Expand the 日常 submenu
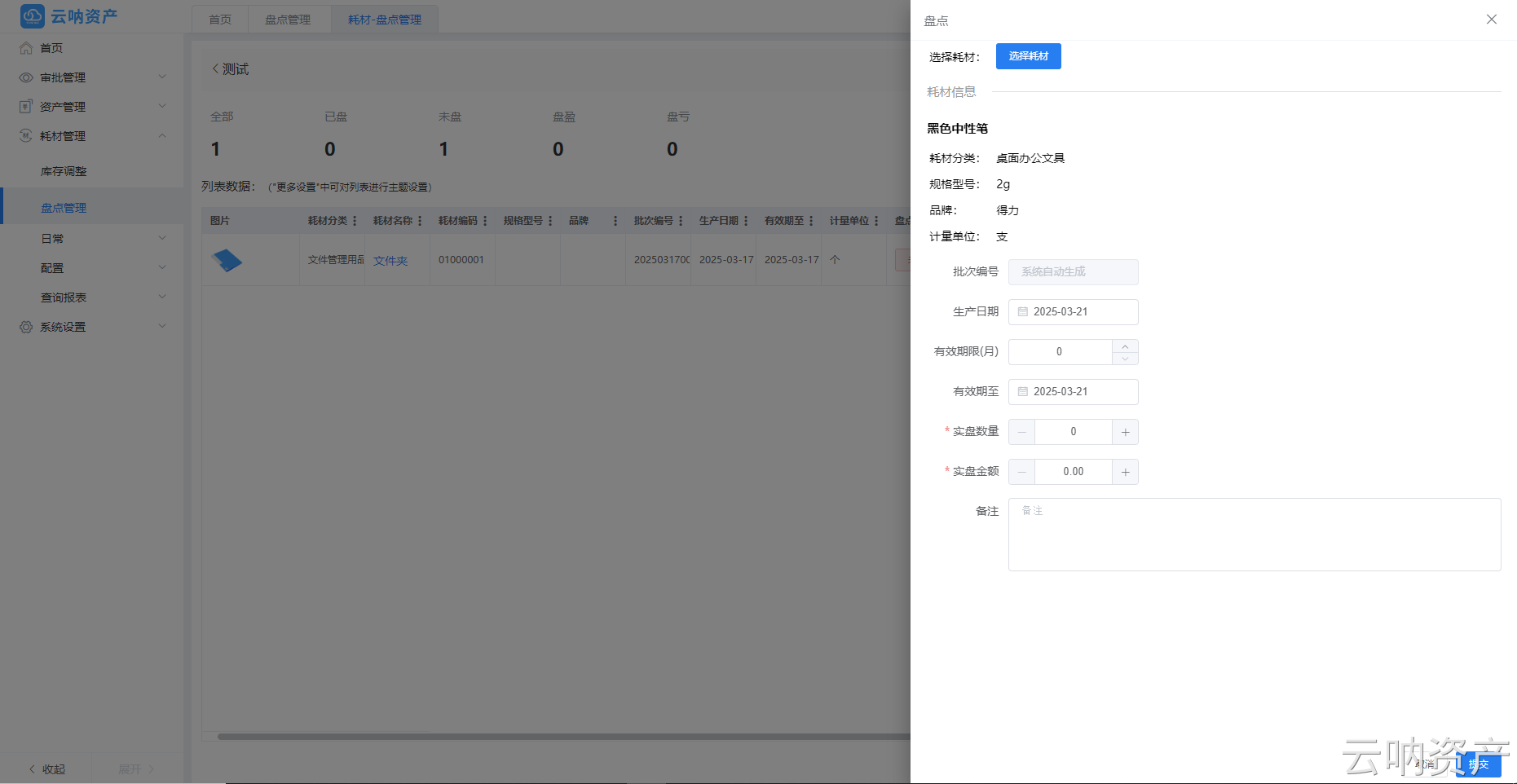 coord(51,238)
